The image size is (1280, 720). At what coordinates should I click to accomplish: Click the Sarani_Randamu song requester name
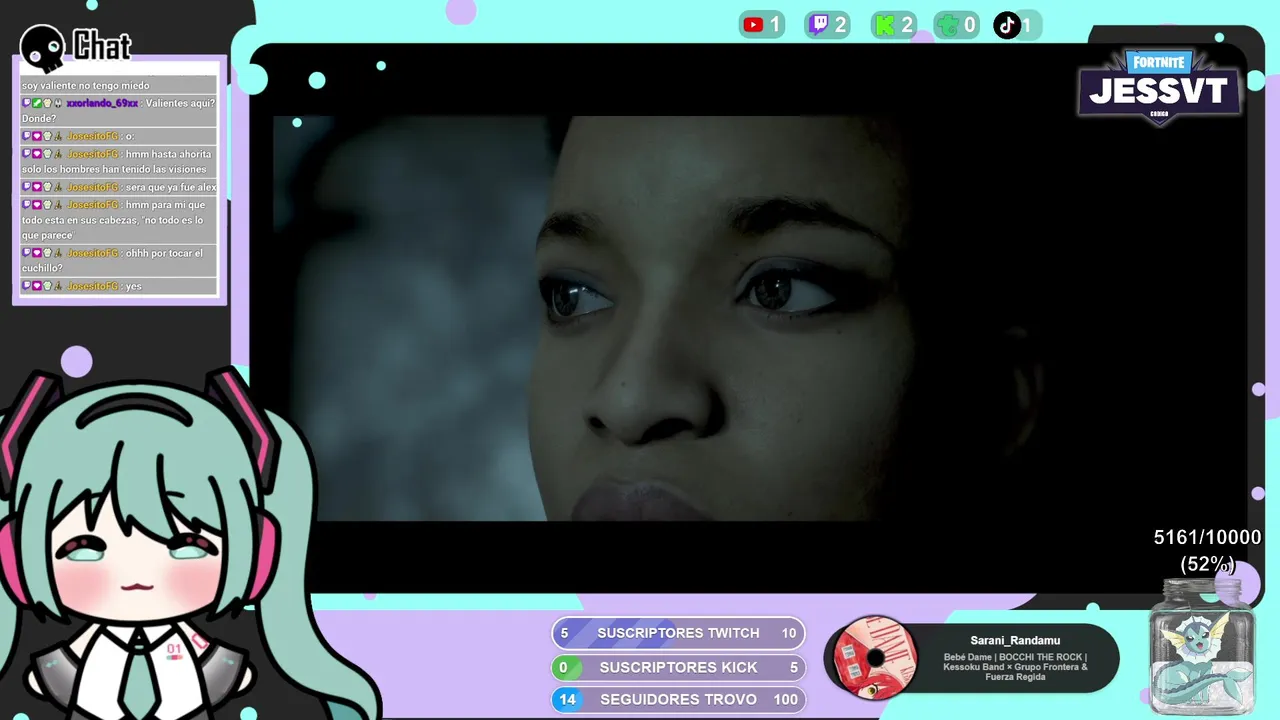click(1015, 640)
